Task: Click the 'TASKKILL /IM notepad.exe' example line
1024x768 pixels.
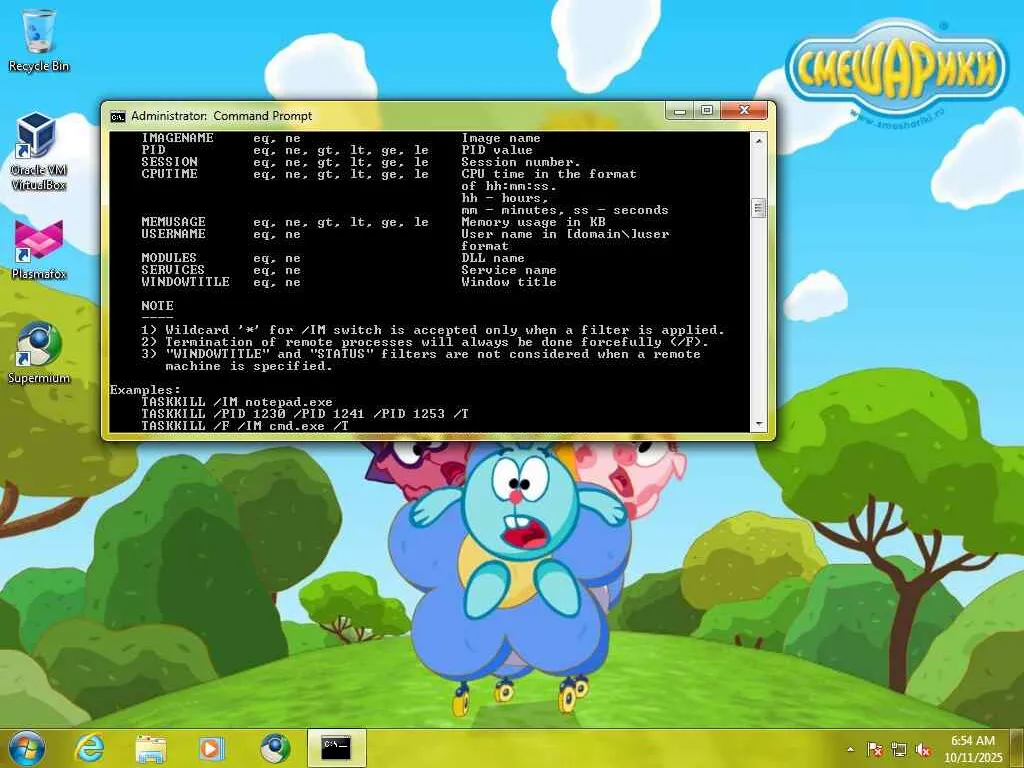Action: pos(237,402)
